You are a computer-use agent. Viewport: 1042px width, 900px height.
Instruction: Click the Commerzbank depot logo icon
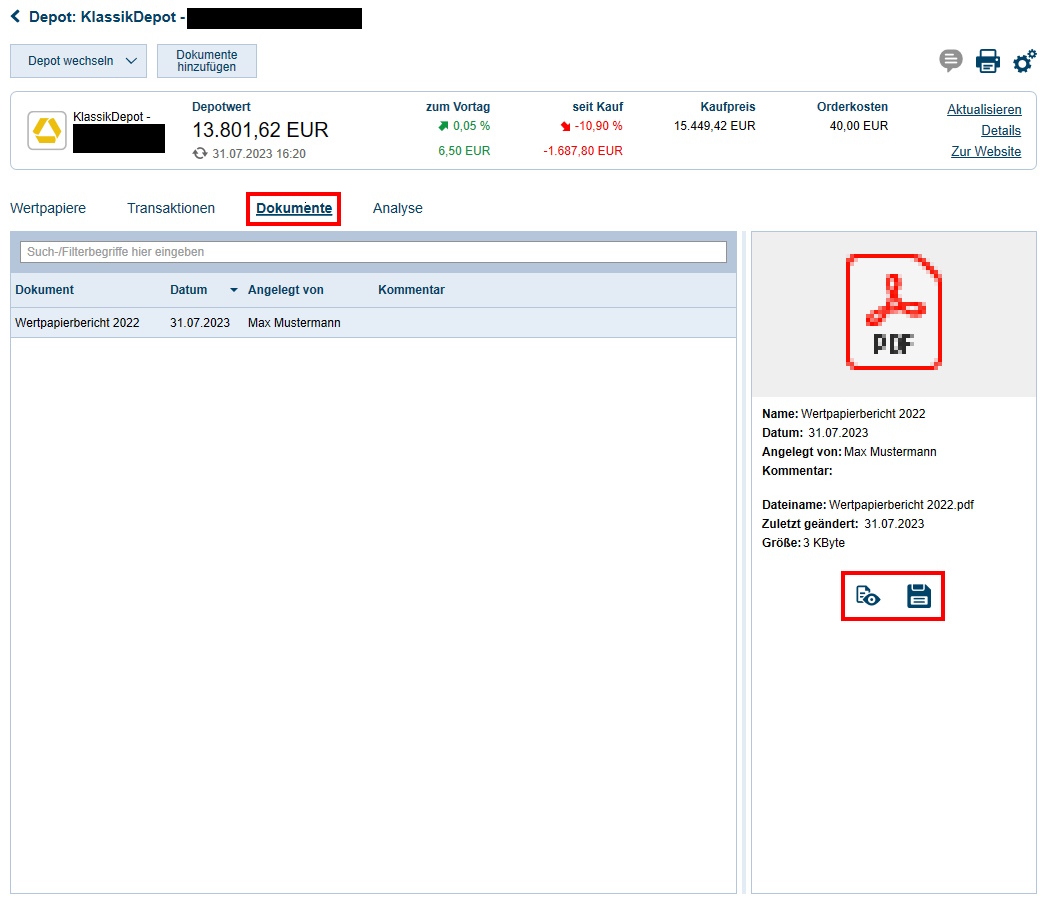pyautogui.click(x=47, y=131)
